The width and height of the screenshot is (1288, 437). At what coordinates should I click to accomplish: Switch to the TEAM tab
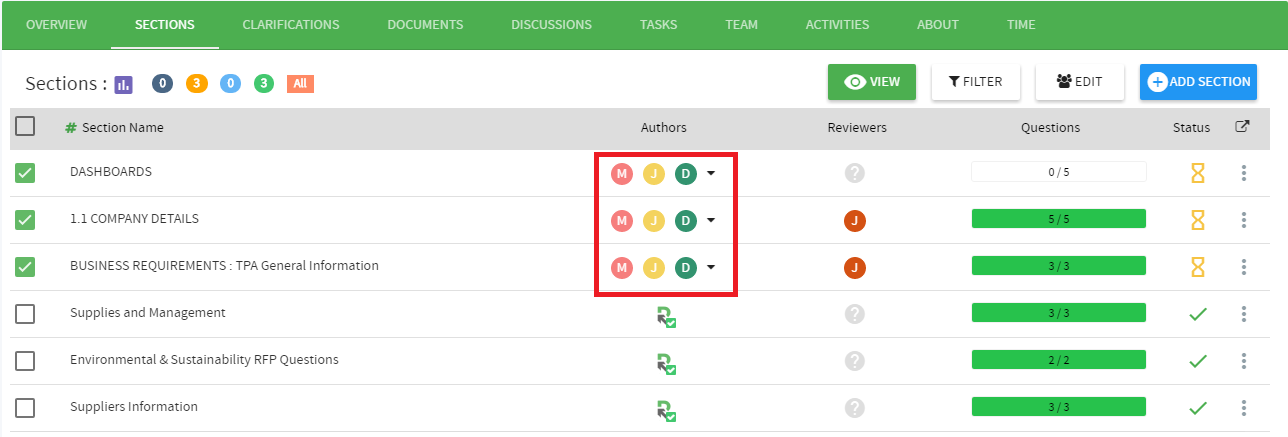pos(741,25)
